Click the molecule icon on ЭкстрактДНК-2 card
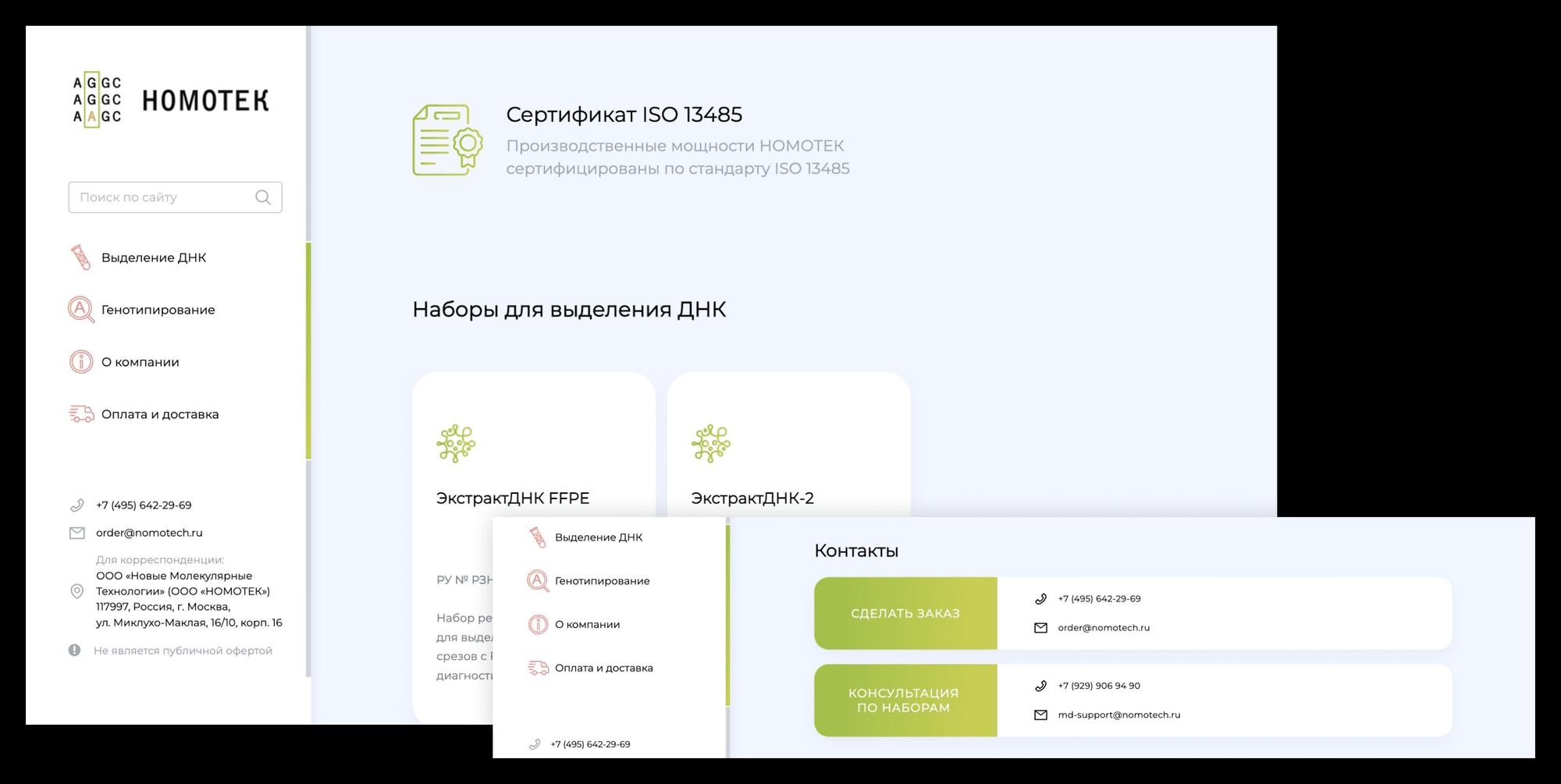 (711, 444)
